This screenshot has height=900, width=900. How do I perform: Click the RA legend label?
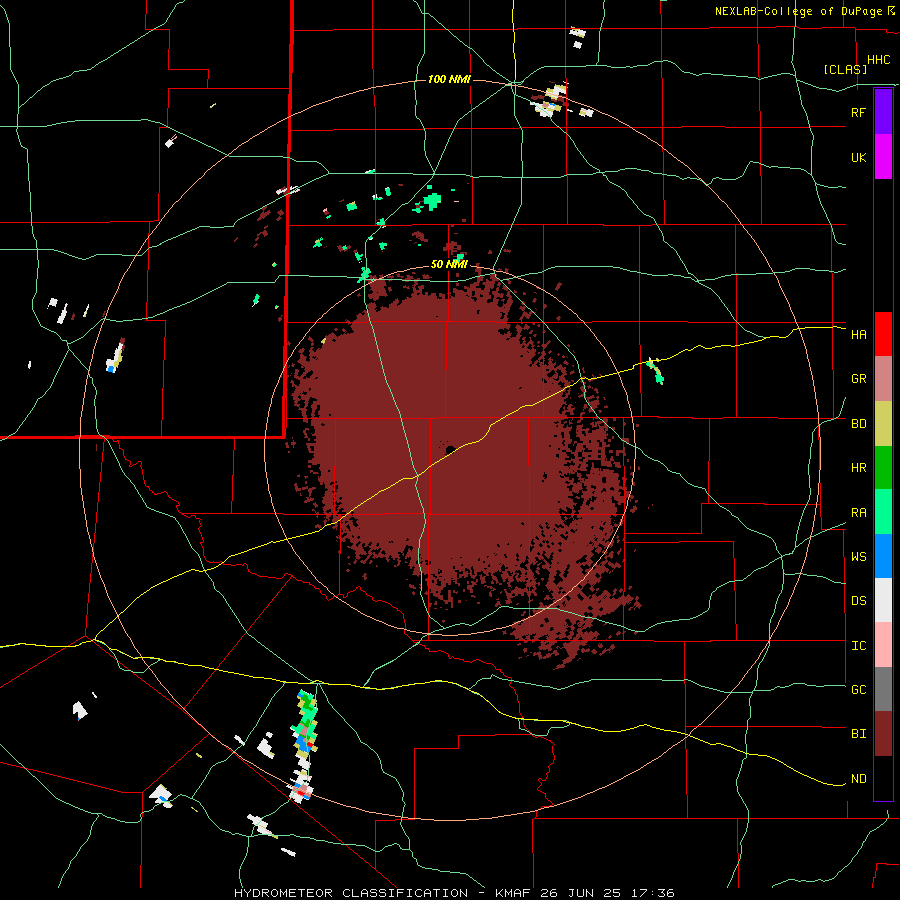pyautogui.click(x=858, y=512)
